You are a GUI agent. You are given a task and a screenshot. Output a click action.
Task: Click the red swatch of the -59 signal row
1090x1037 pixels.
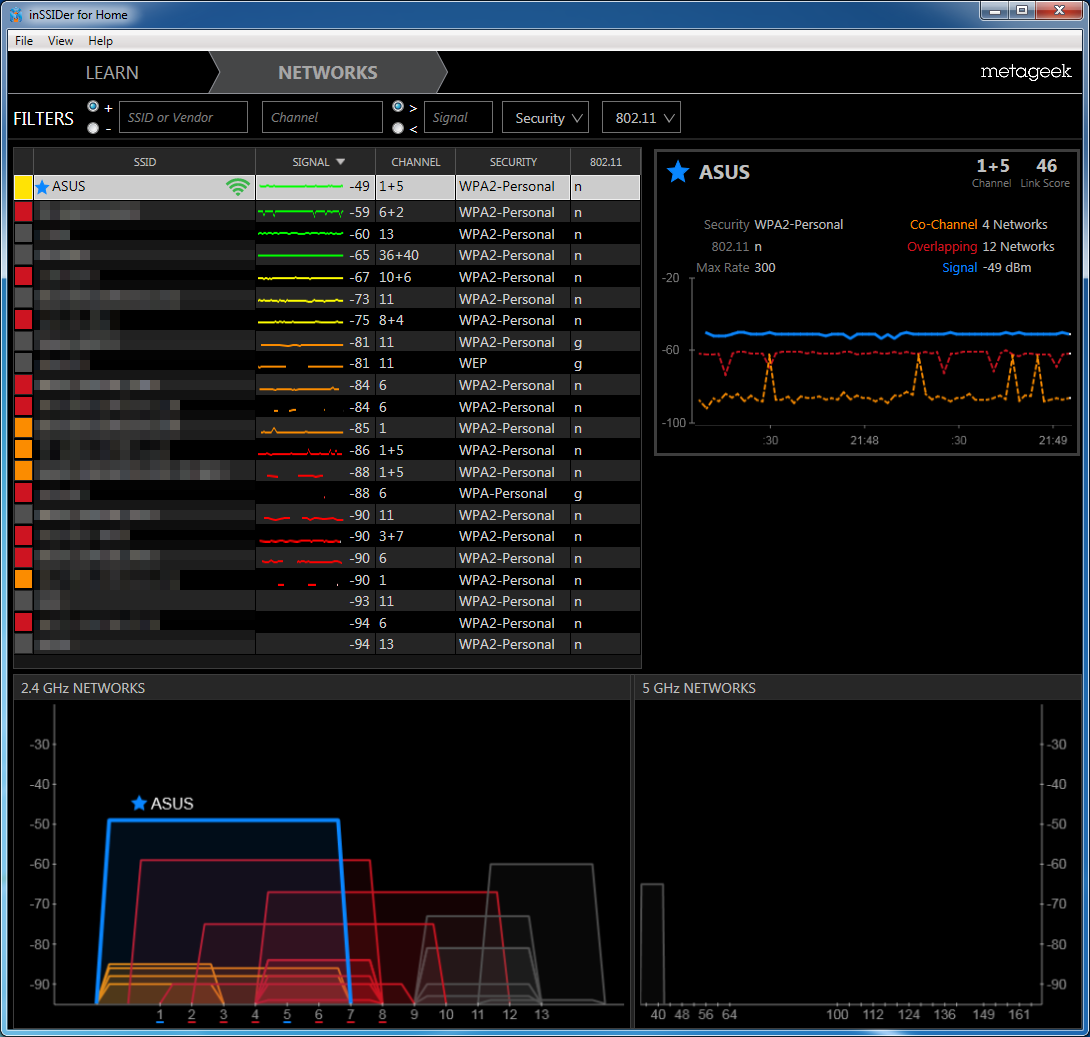click(24, 212)
